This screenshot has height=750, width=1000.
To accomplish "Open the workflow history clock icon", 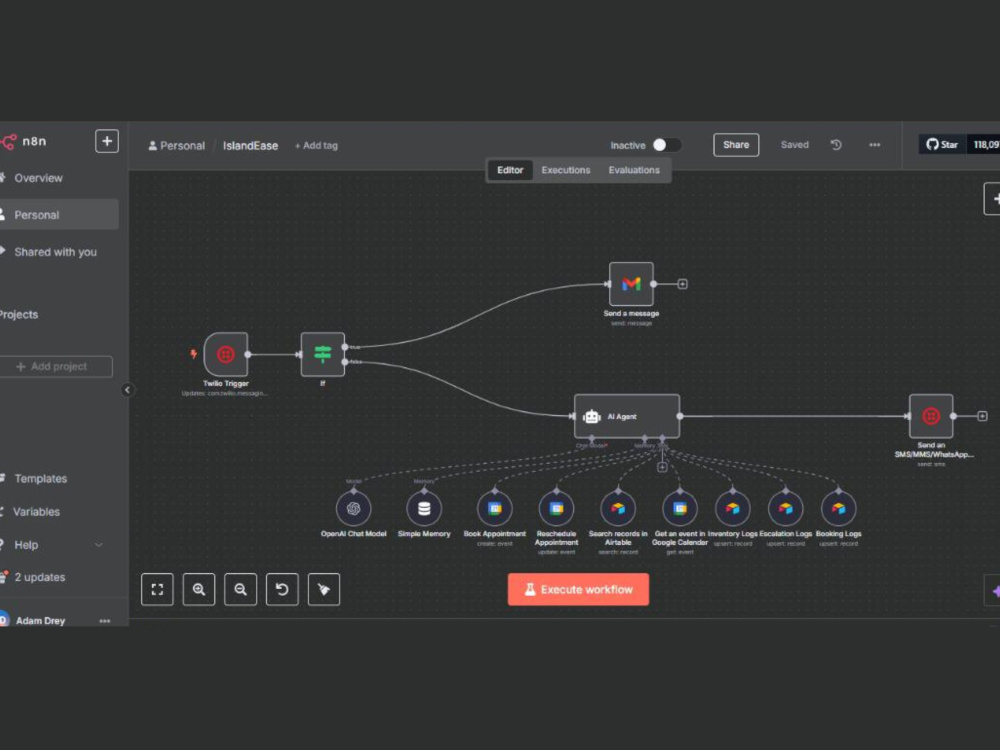I will click(x=836, y=145).
